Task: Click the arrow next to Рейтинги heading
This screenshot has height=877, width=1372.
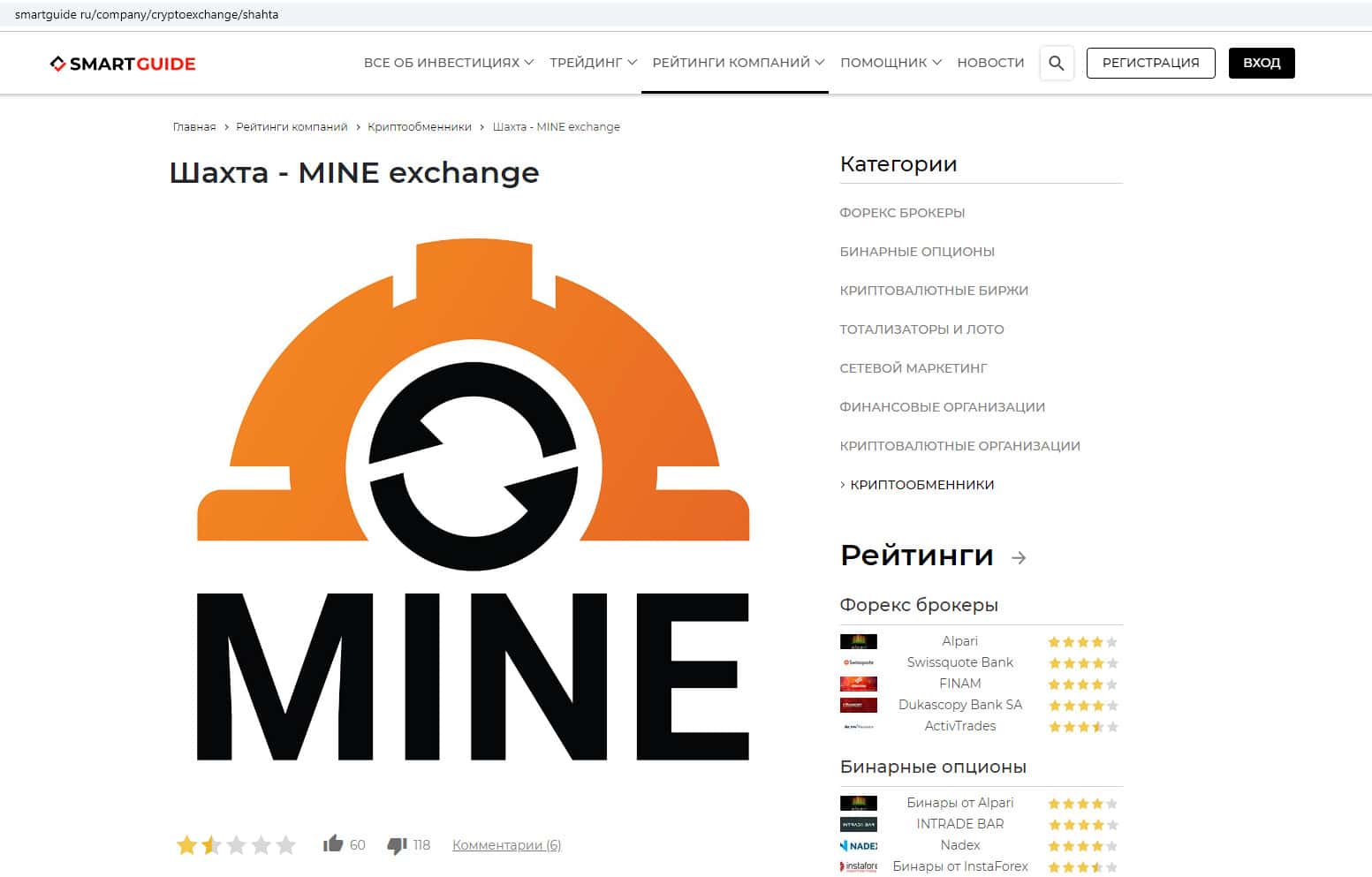Action: pyautogui.click(x=1019, y=557)
